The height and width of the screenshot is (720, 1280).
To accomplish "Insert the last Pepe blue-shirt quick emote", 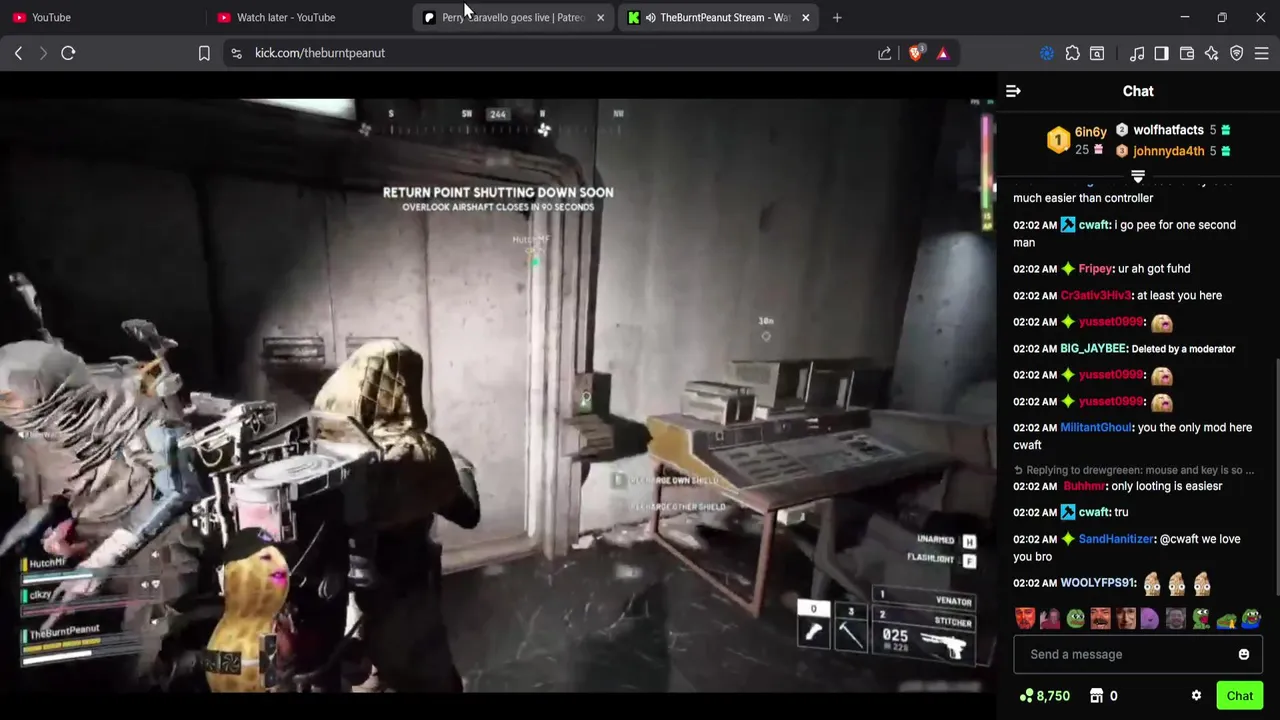I will (x=1252, y=619).
